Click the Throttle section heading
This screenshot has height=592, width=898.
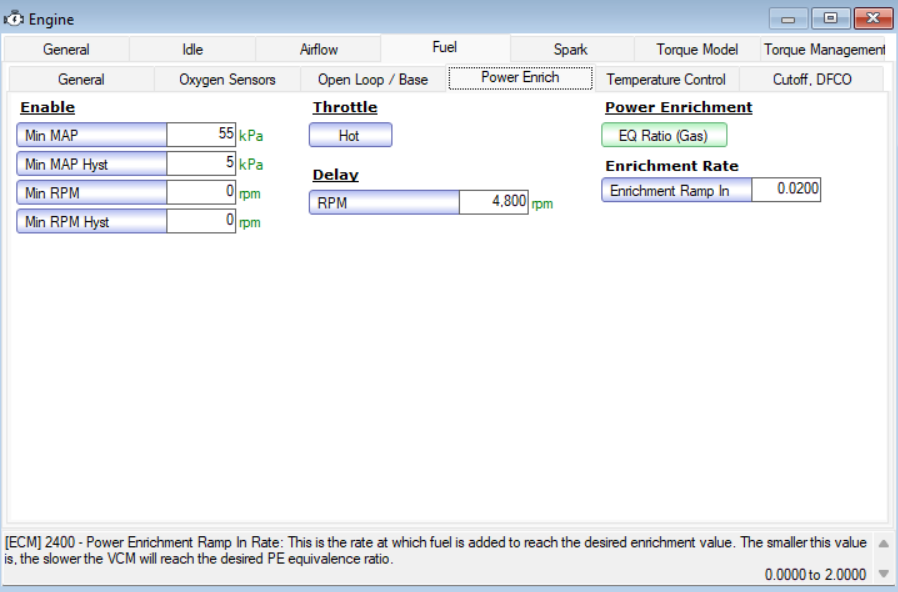click(x=345, y=108)
